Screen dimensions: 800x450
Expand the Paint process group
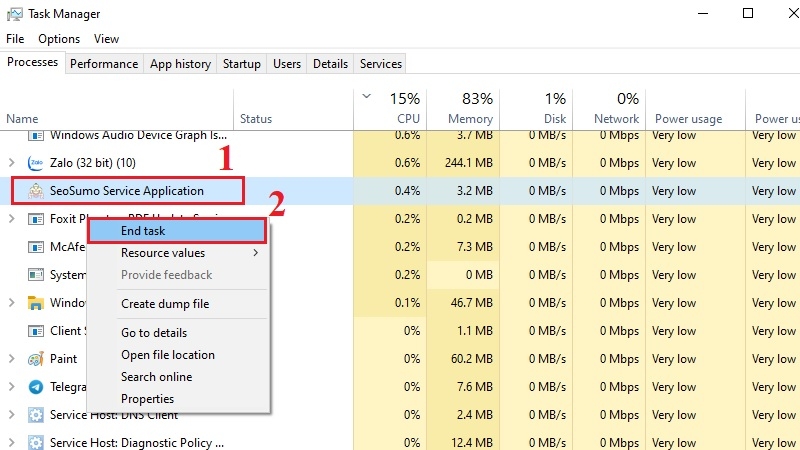coord(11,359)
